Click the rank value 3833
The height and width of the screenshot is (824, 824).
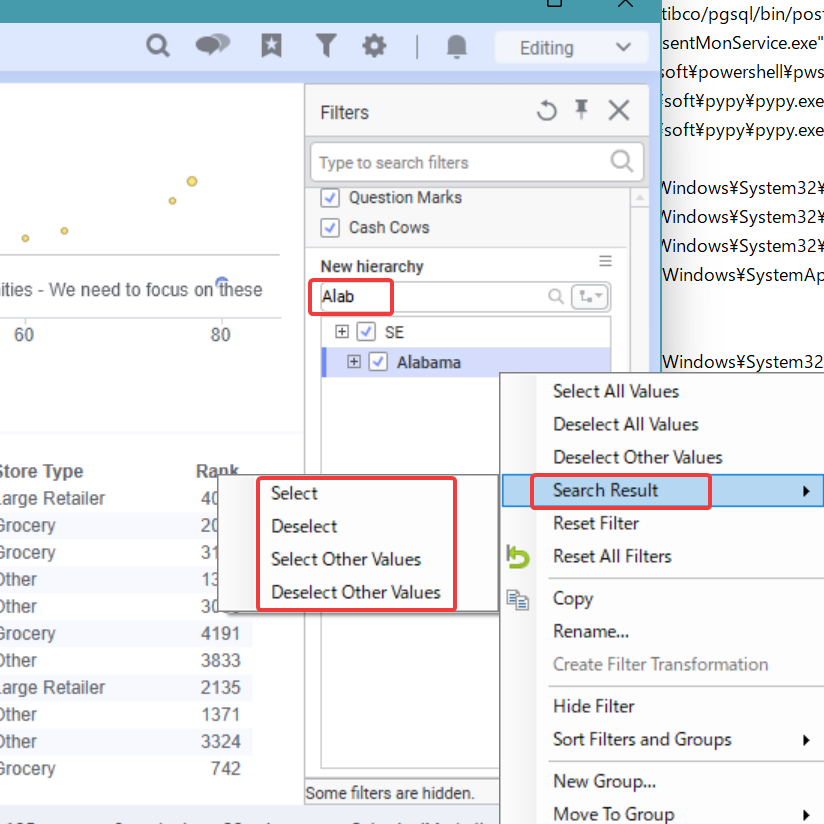pos(220,661)
